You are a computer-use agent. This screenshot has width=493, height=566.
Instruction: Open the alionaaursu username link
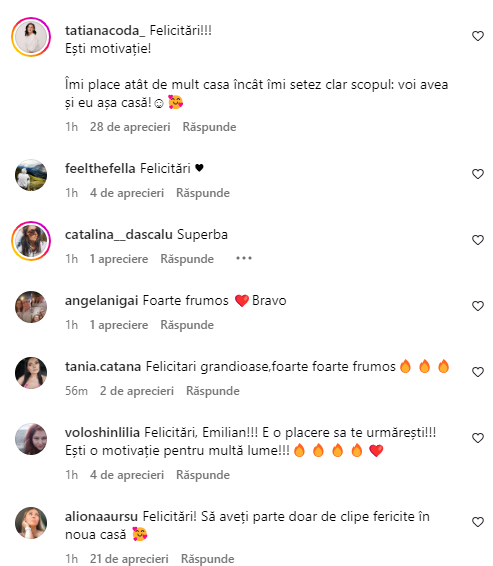[x=101, y=516]
